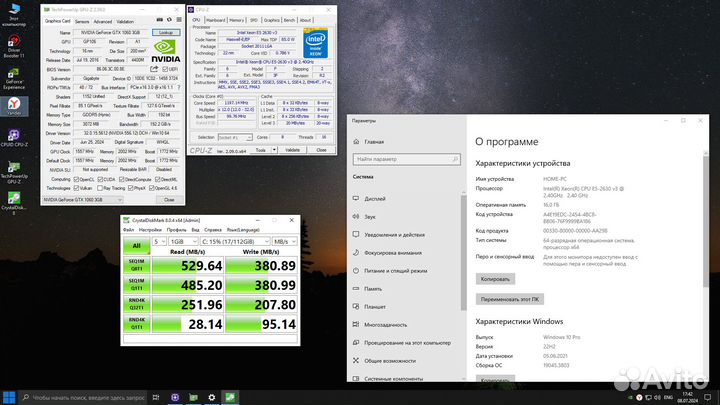
Task: Open Настройки menu in CrystalDiskMark
Action: point(150,230)
